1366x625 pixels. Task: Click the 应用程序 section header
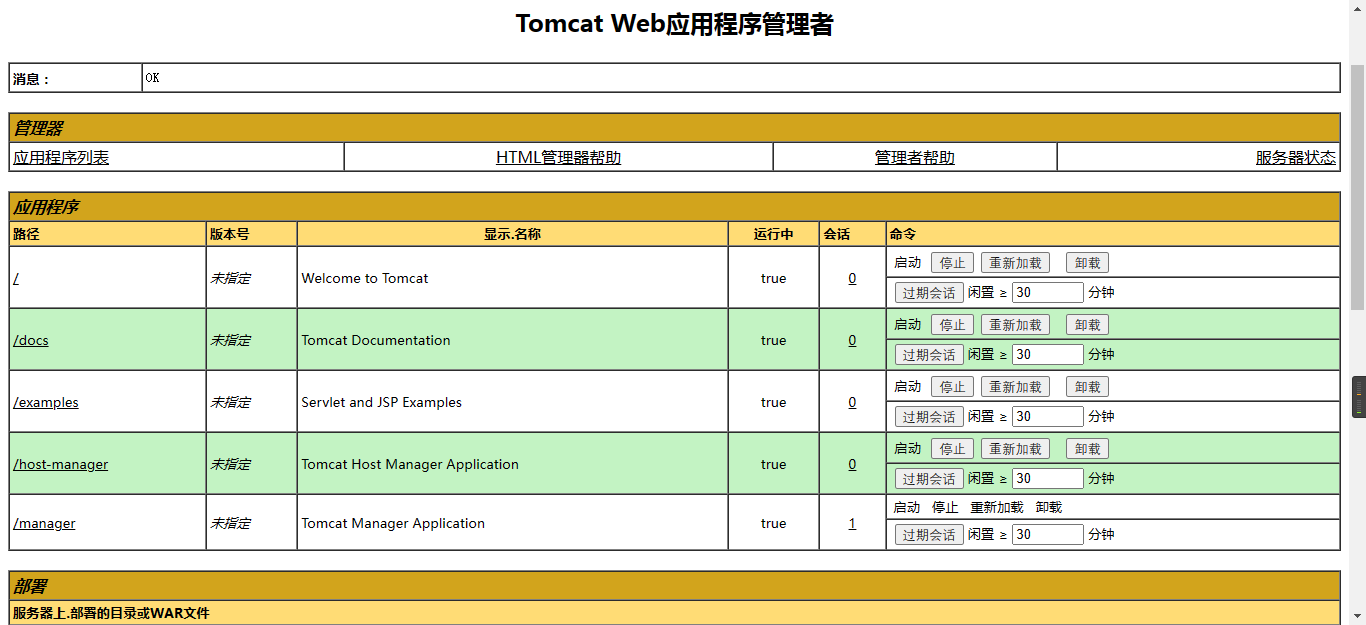[x=674, y=207]
